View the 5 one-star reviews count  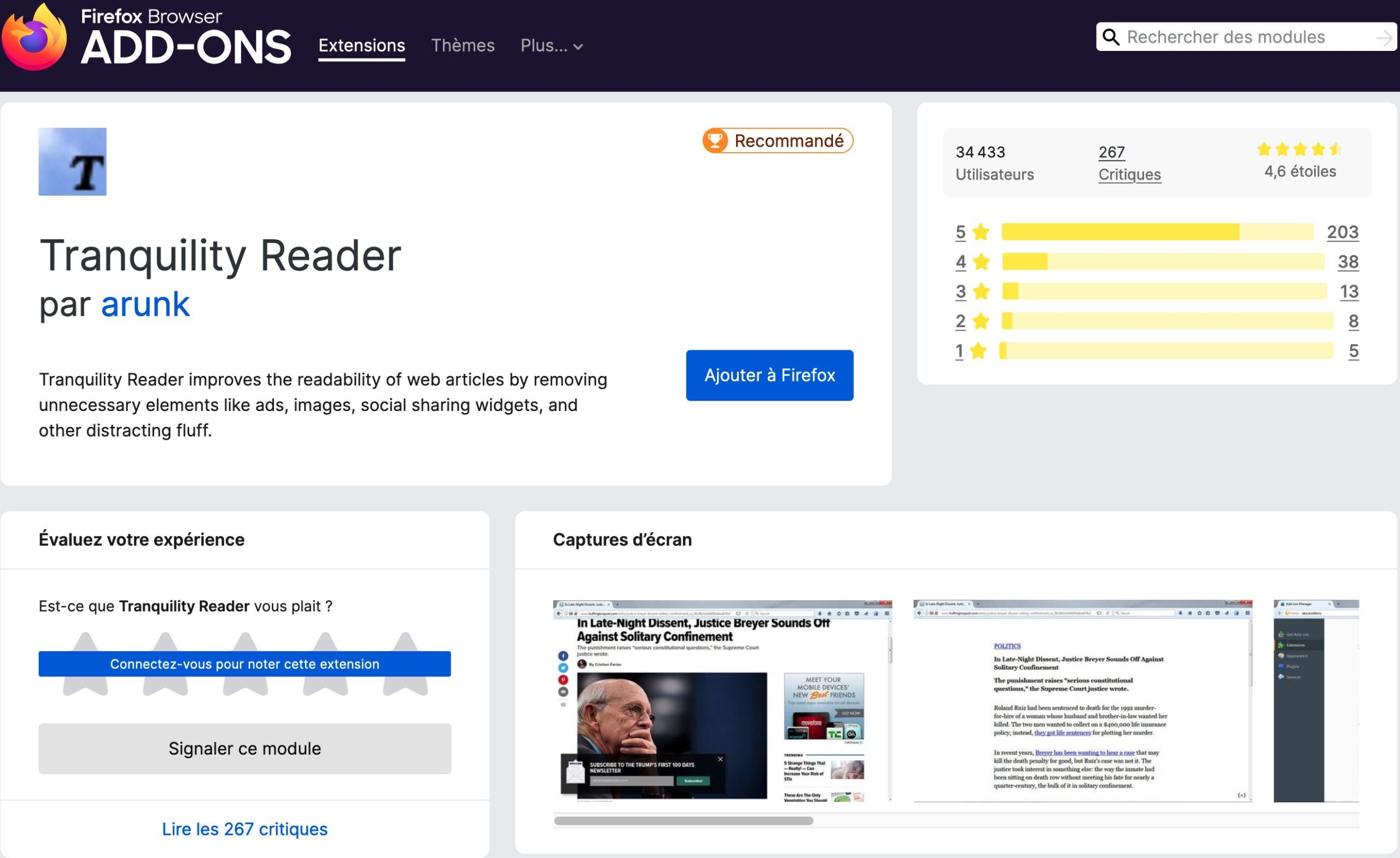point(1354,351)
